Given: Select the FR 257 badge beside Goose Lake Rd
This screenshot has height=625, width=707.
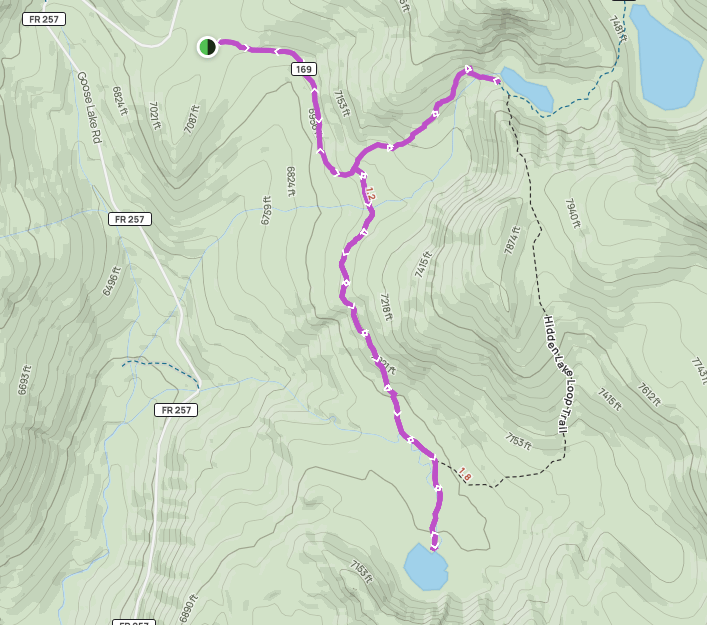Looking at the screenshot, I should click(x=130, y=219).
